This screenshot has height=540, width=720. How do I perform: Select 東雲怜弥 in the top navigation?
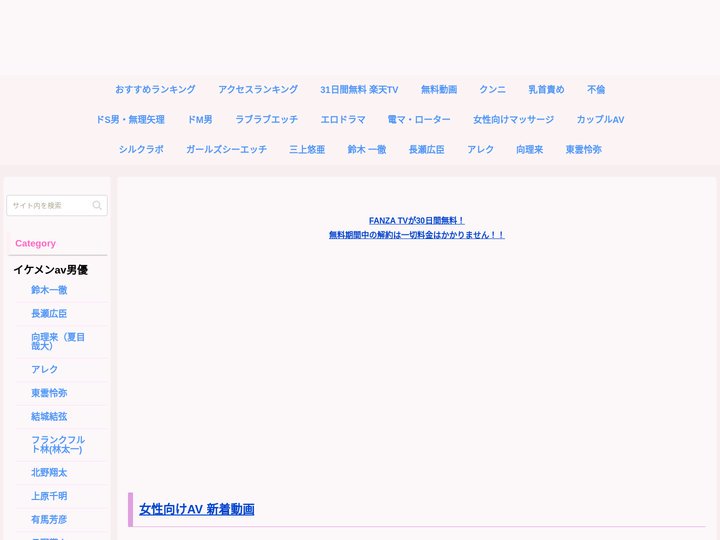pos(584,149)
